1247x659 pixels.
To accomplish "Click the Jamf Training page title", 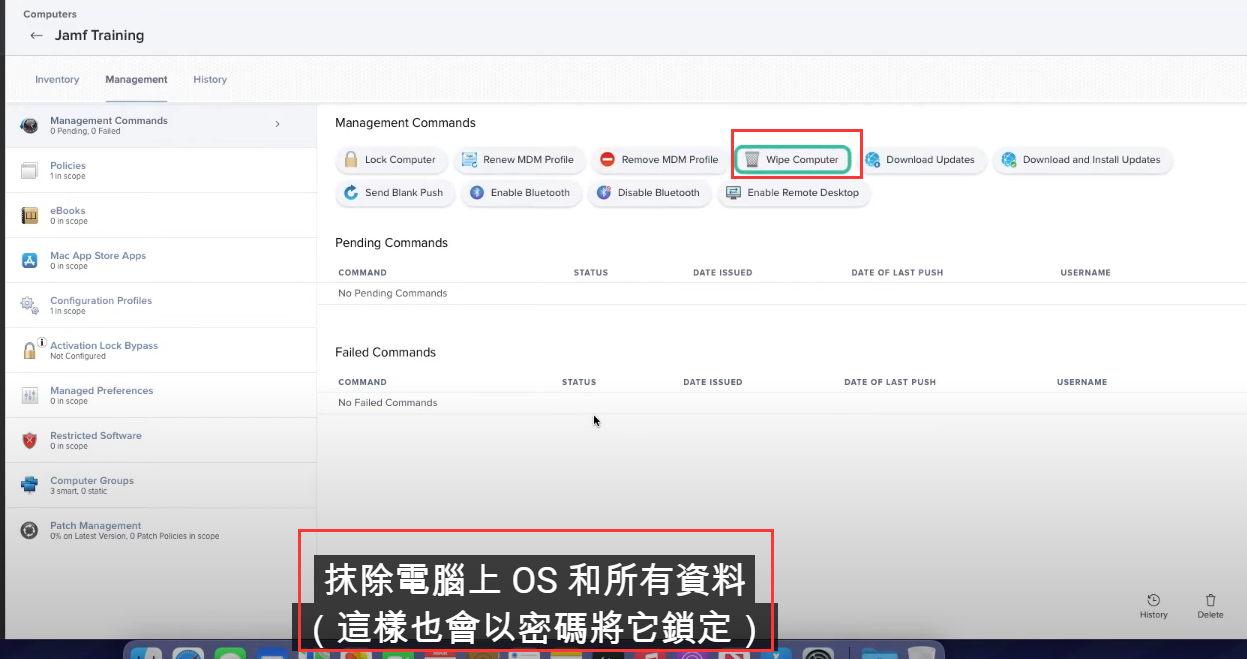I will (99, 36).
